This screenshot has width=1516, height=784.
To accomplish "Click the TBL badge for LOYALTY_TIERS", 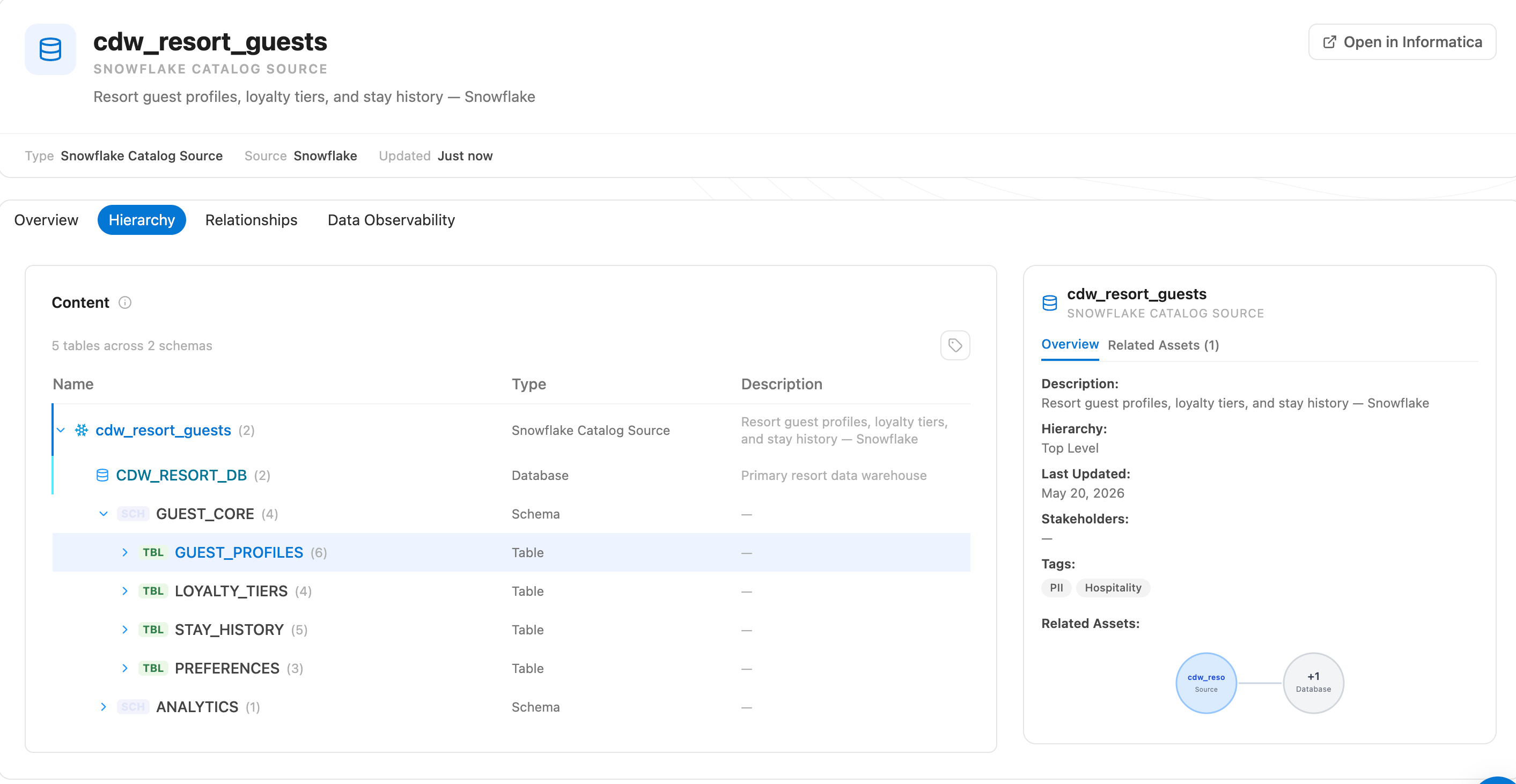I will click(153, 591).
